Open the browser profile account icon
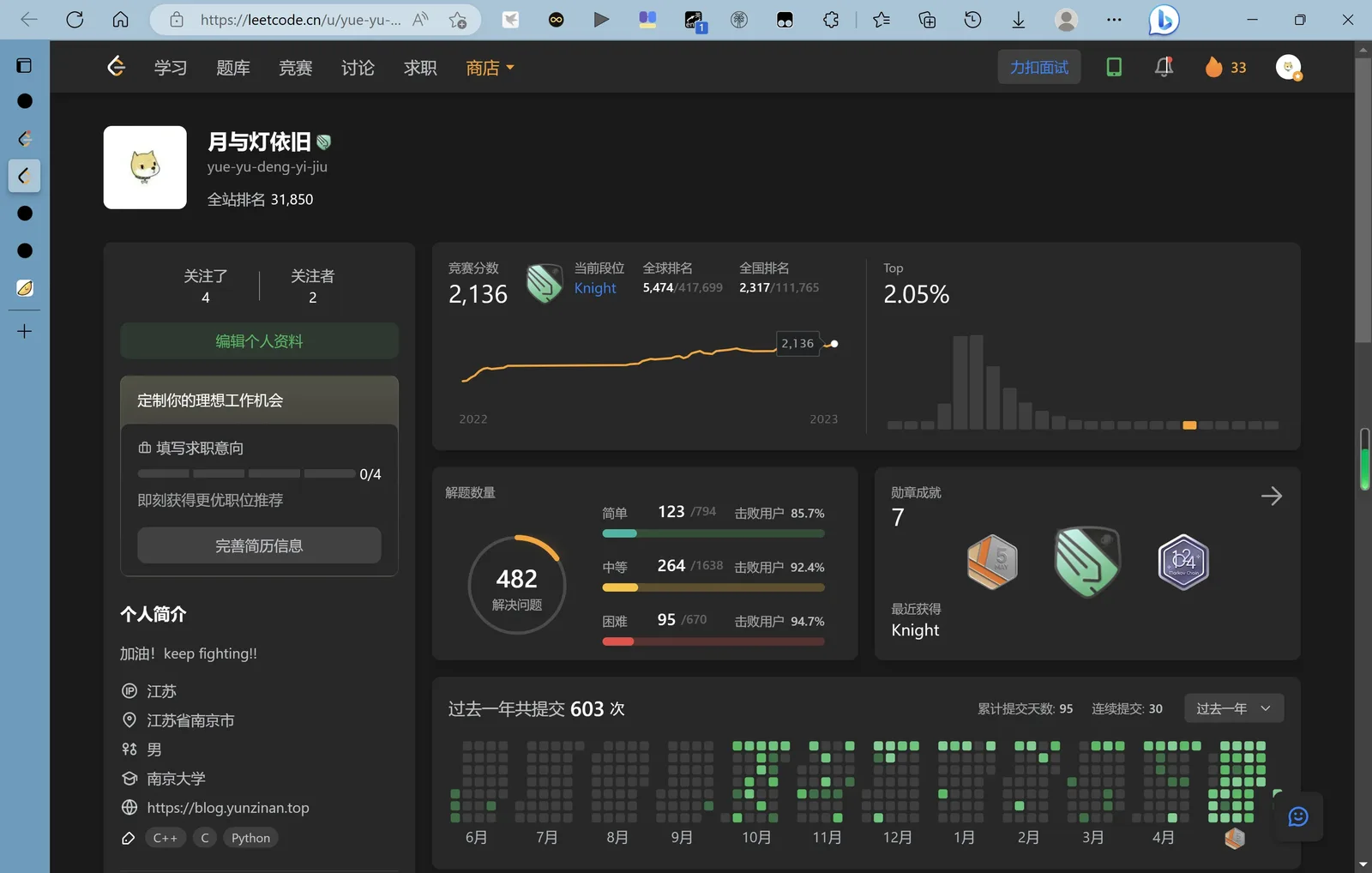This screenshot has width=1372, height=873. (1066, 20)
